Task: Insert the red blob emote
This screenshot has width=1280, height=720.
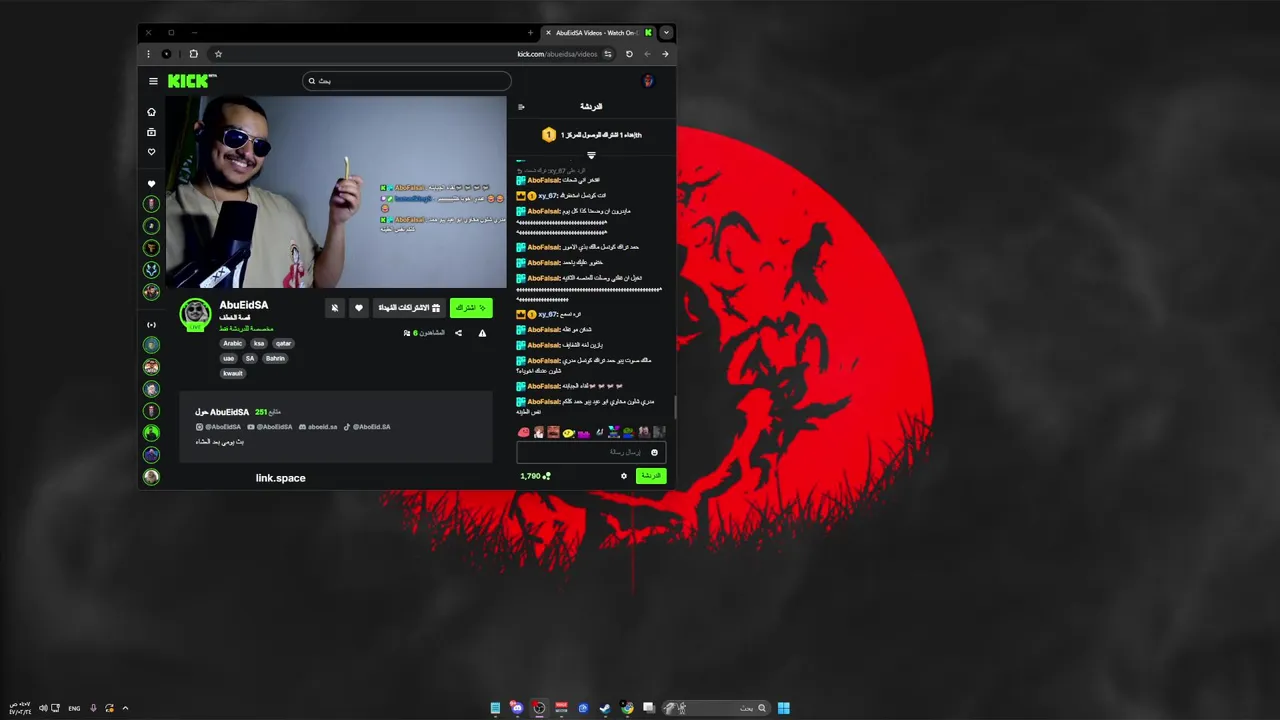Action: [x=523, y=432]
